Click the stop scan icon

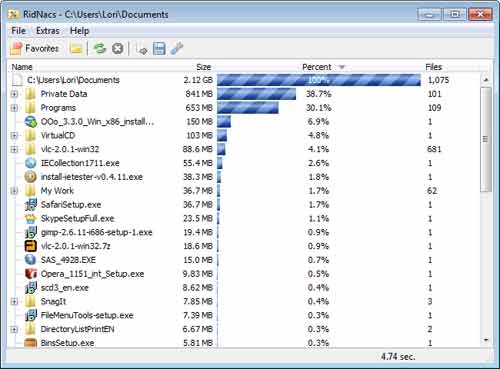click(117, 49)
